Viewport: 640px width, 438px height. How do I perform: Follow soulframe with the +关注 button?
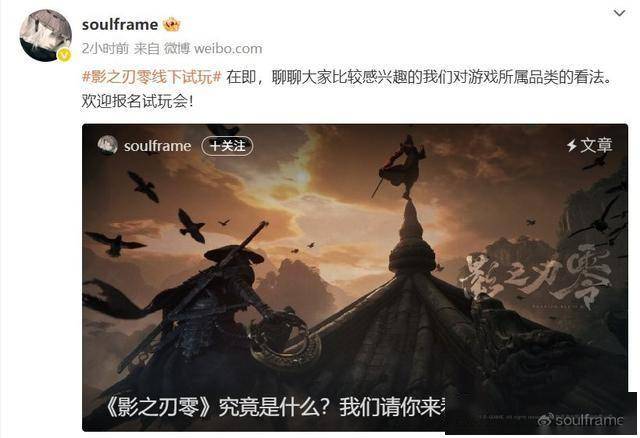[x=227, y=146]
